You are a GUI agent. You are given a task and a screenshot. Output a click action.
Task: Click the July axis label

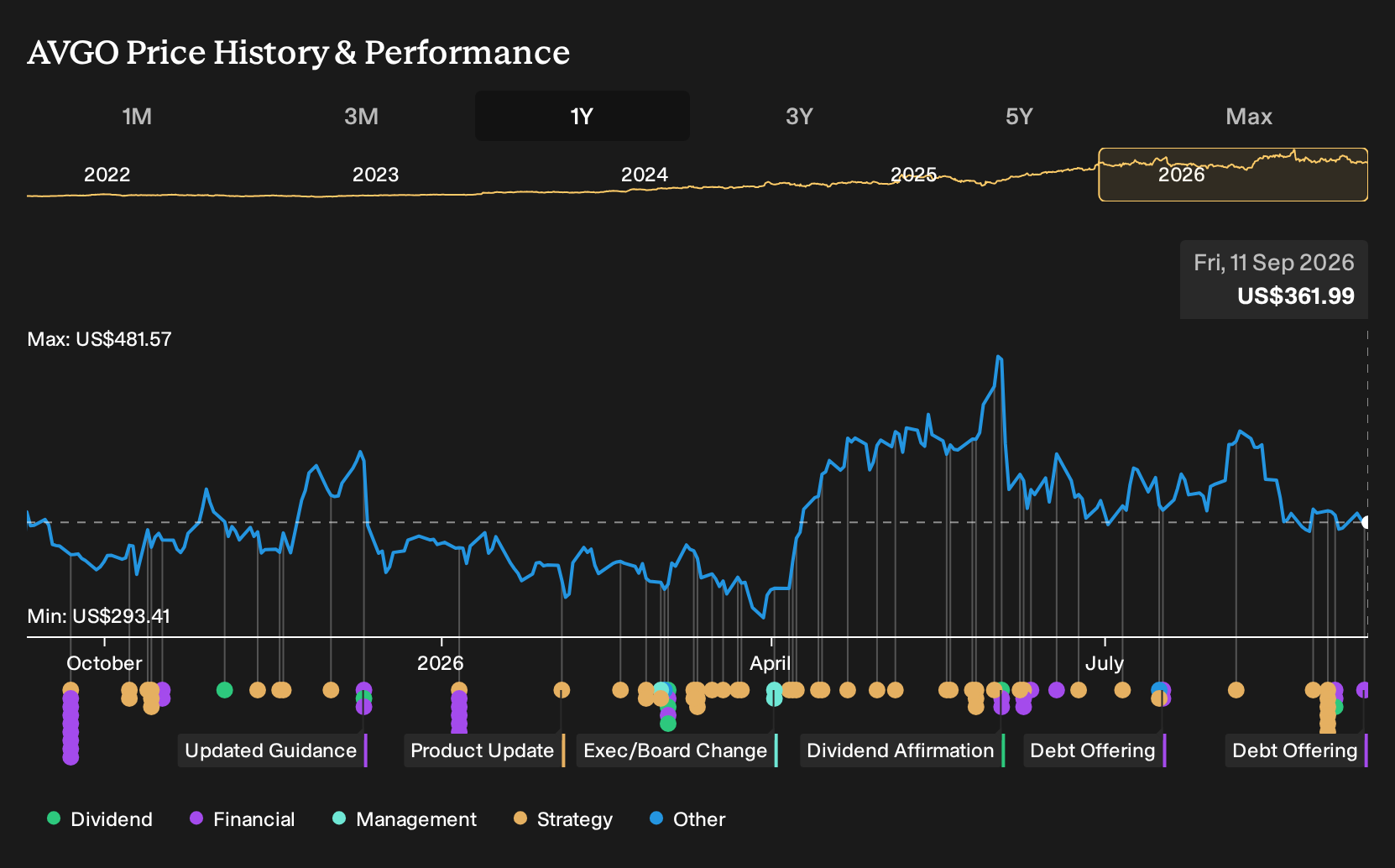1104,663
